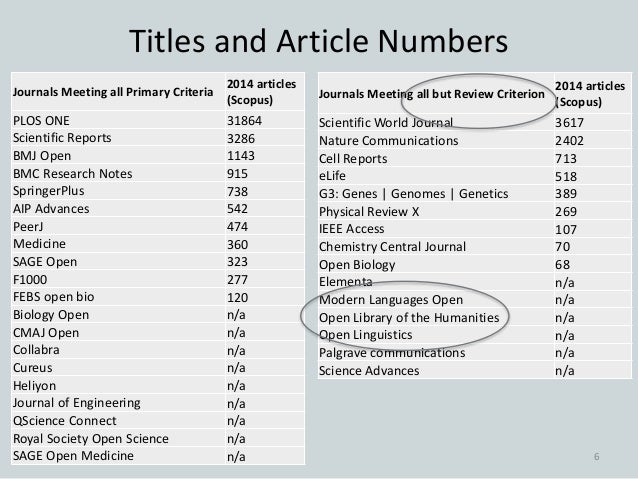Click the 'Cureus' entry
Viewport: 638px width, 479px height.
click(33, 368)
